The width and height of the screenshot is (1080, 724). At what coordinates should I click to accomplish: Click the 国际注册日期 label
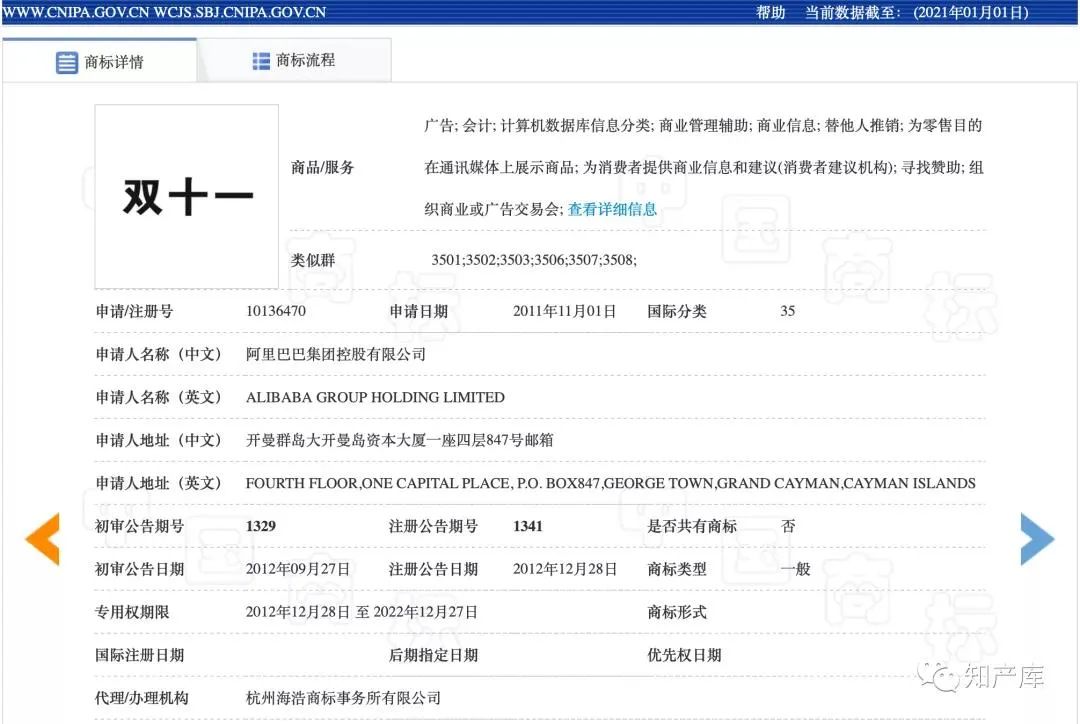point(140,655)
